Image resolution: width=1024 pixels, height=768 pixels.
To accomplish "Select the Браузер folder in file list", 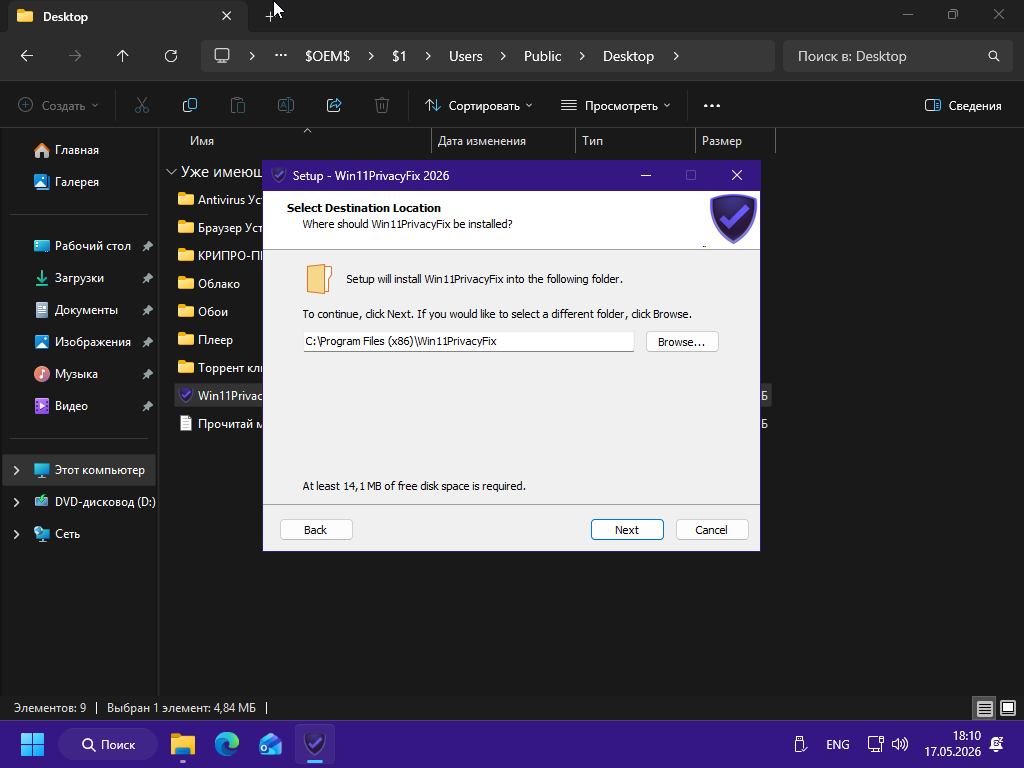I will (220, 228).
